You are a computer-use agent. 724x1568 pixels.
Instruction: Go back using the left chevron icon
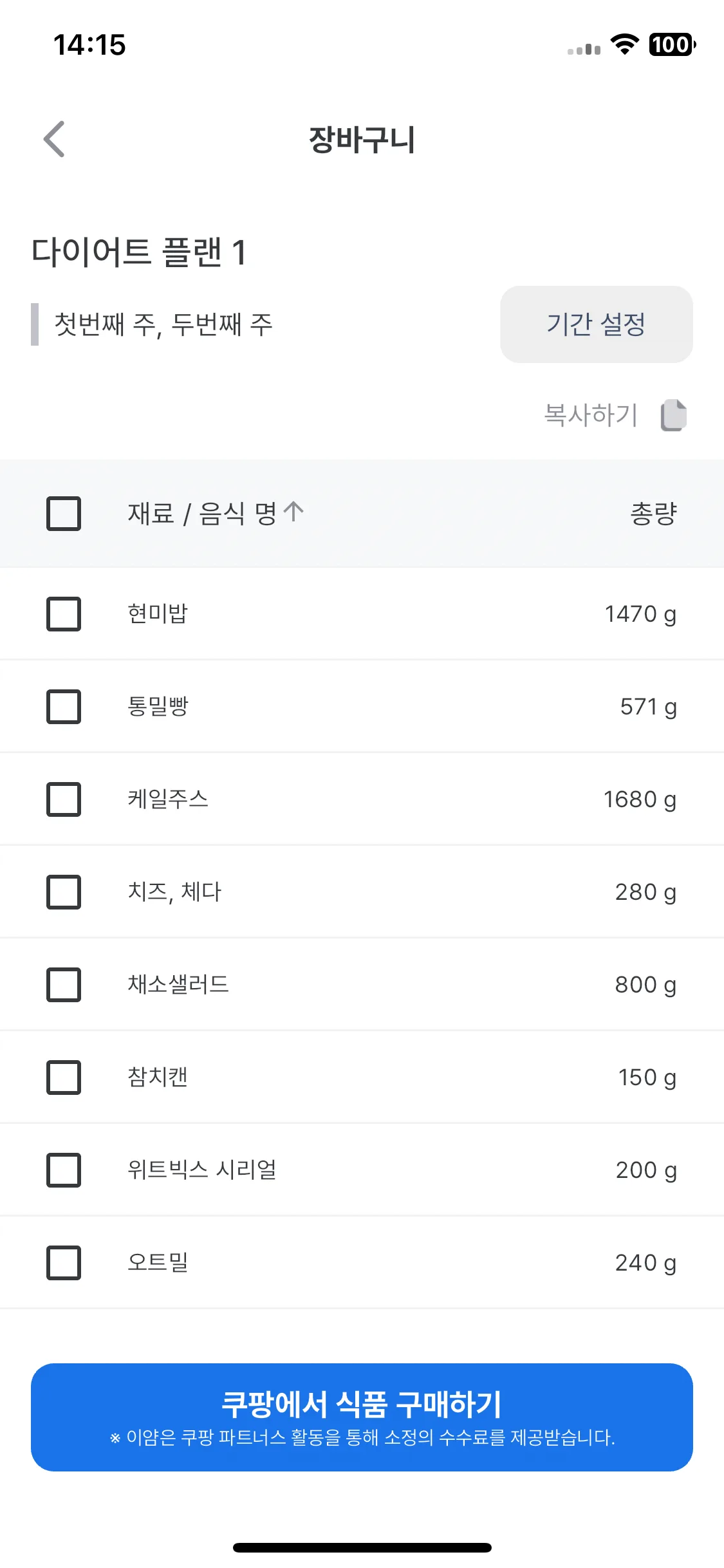[54, 139]
